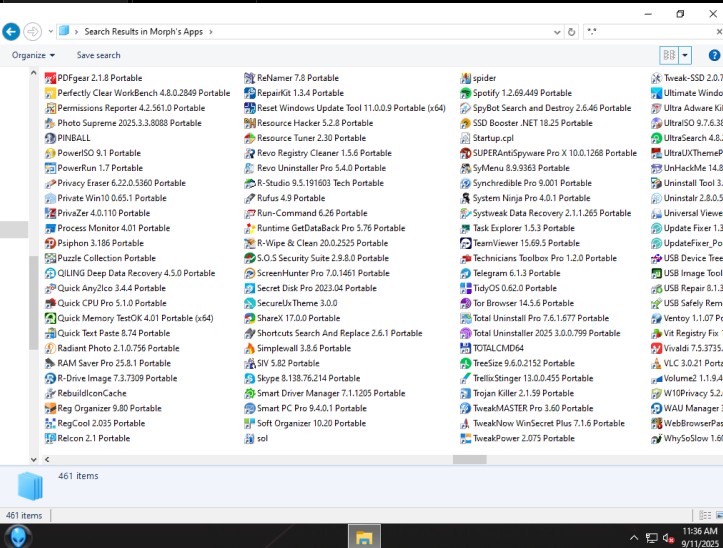Image resolution: width=723 pixels, height=548 pixels.
Task: Click the Tor Browser 14.5.6 Portable icon
Action: tap(465, 303)
